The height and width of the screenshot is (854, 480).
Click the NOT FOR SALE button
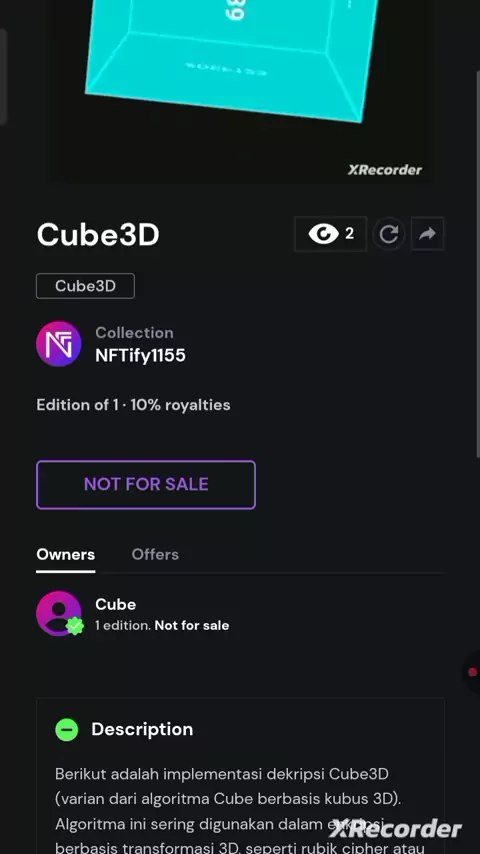(x=146, y=485)
